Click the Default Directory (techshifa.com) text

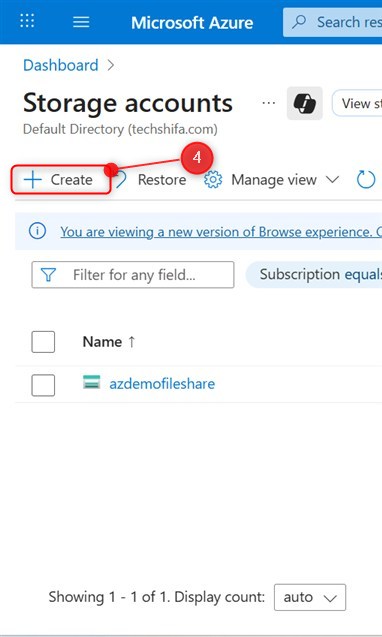tap(120, 129)
